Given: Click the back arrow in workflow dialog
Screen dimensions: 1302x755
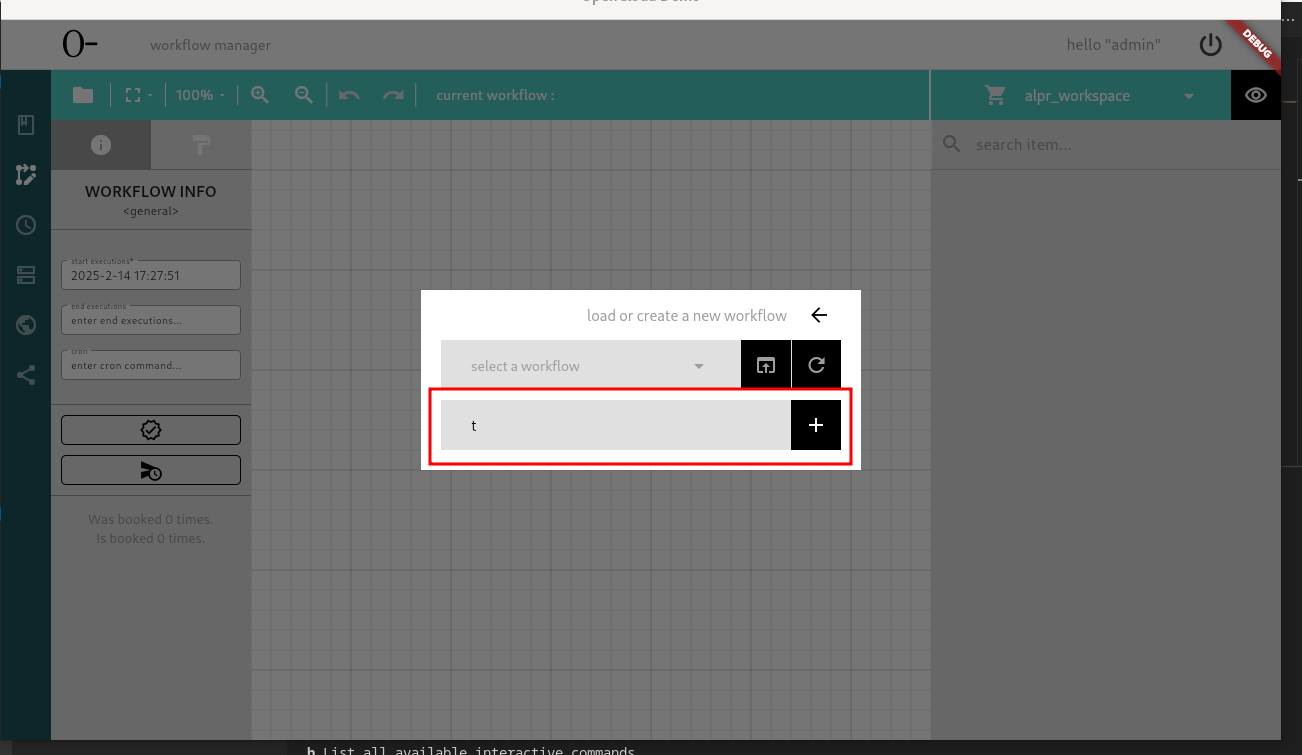Looking at the screenshot, I should (819, 315).
